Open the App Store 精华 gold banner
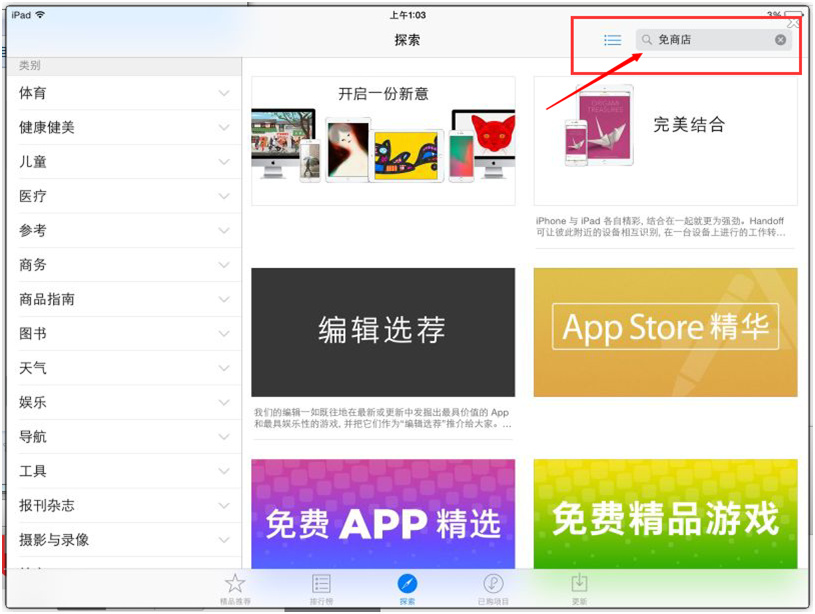This screenshot has height=614, width=815. click(x=665, y=332)
